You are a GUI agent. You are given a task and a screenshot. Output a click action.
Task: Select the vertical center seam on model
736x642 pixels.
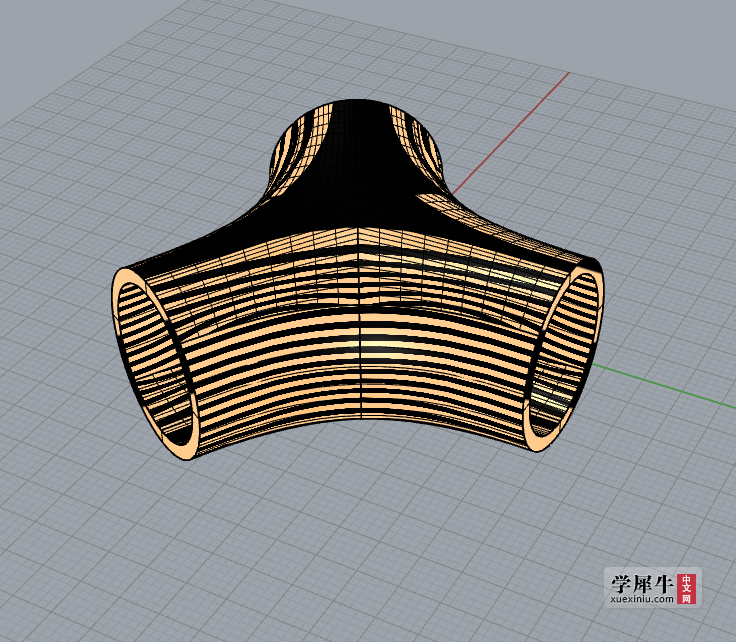[x=360, y=324]
